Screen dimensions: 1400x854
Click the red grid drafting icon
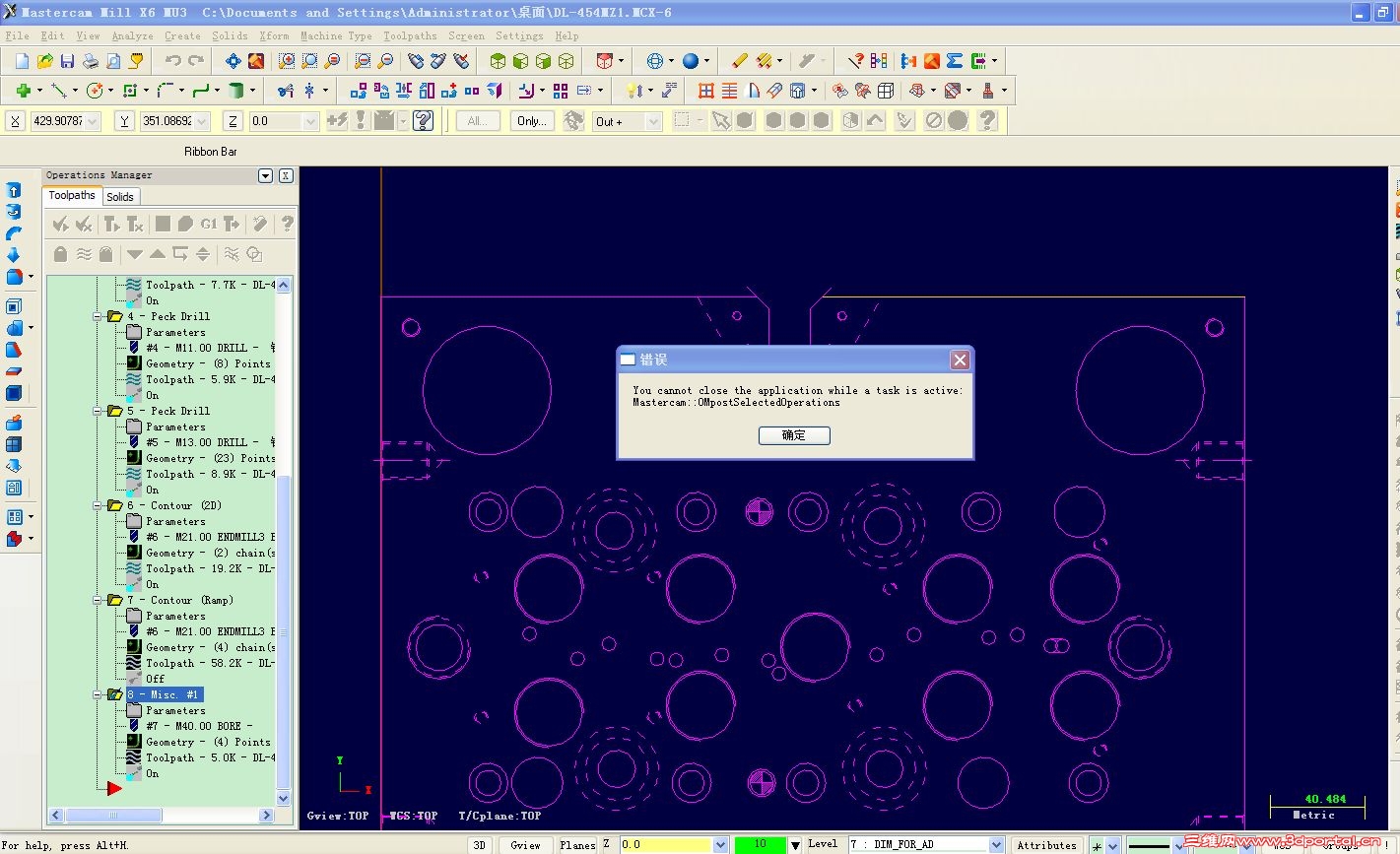[706, 91]
